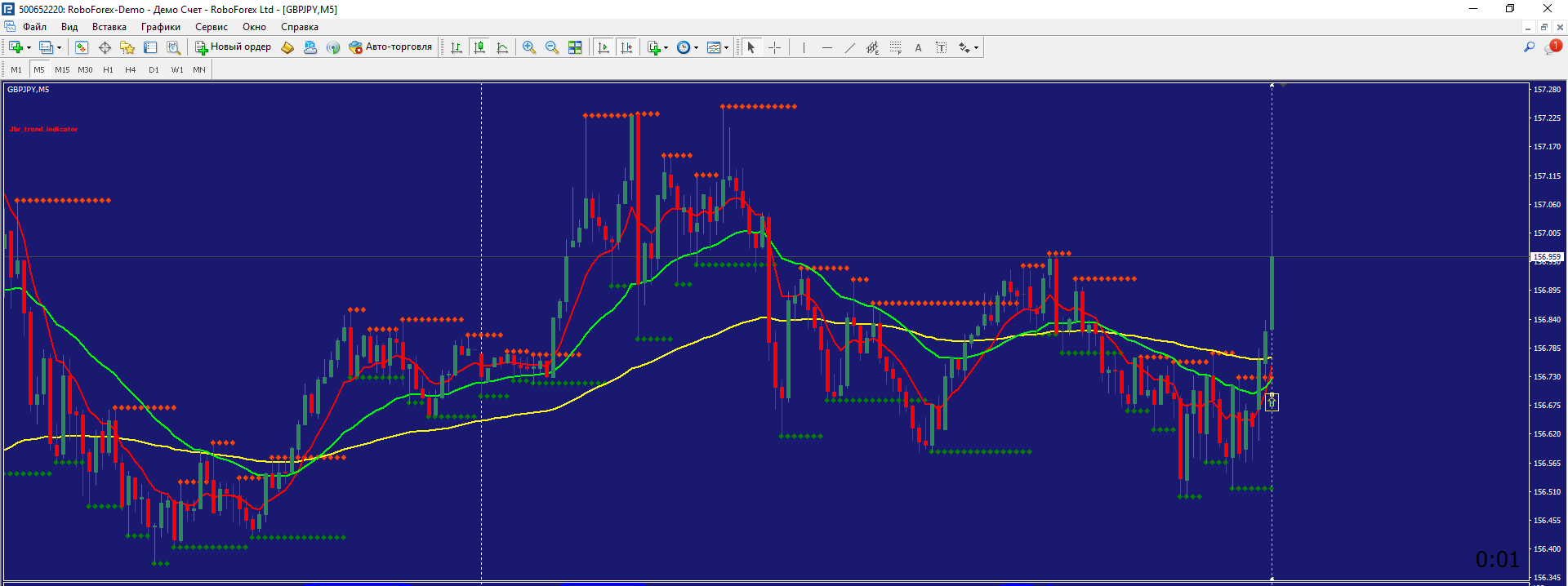Toggle chart auto scroll
1568x586 pixels.
point(604,47)
